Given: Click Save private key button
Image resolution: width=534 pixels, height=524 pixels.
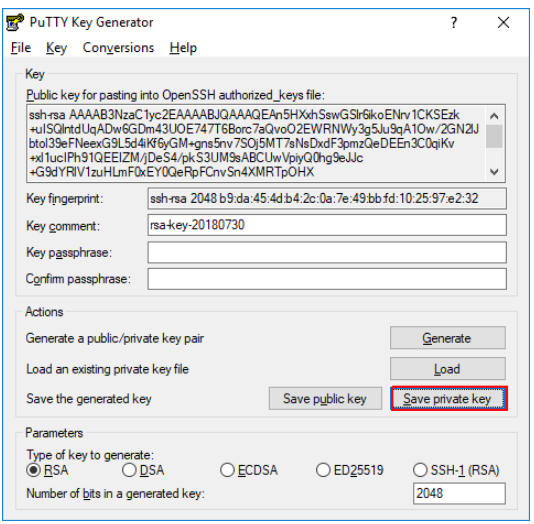Looking at the screenshot, I should click(449, 398).
